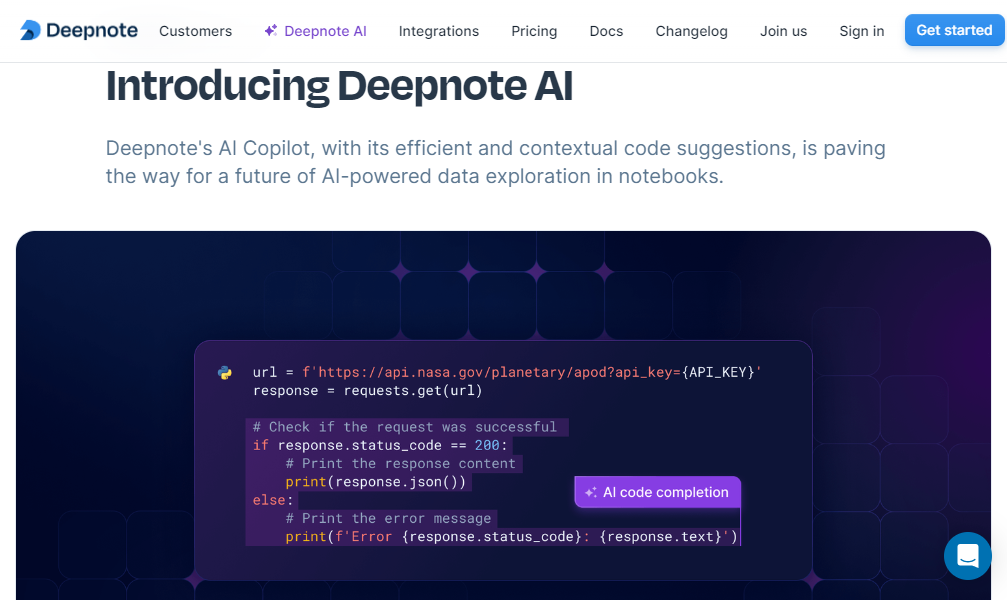Open the chat support bubble
This screenshot has height=600, width=1007.
pyautogui.click(x=967, y=556)
